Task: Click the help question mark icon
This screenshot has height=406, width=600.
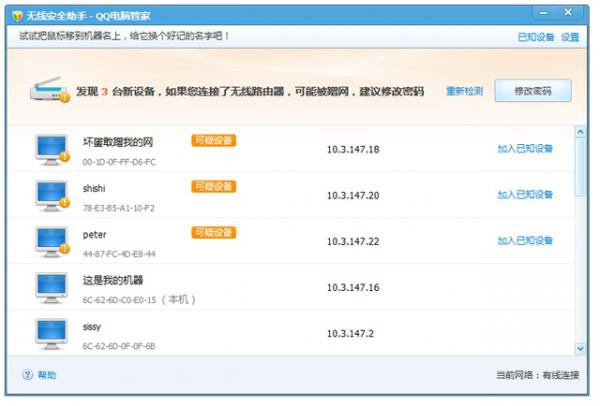Action: 28,375
